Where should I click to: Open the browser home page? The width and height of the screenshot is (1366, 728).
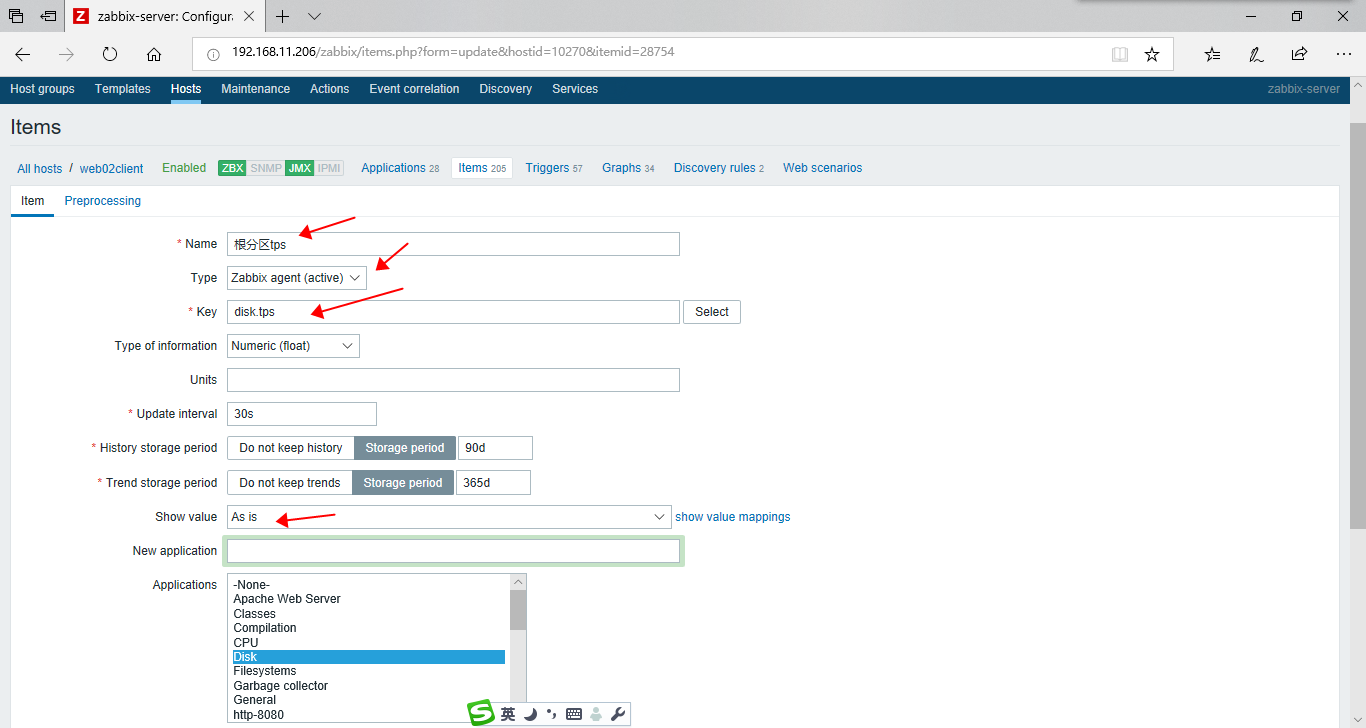153,54
